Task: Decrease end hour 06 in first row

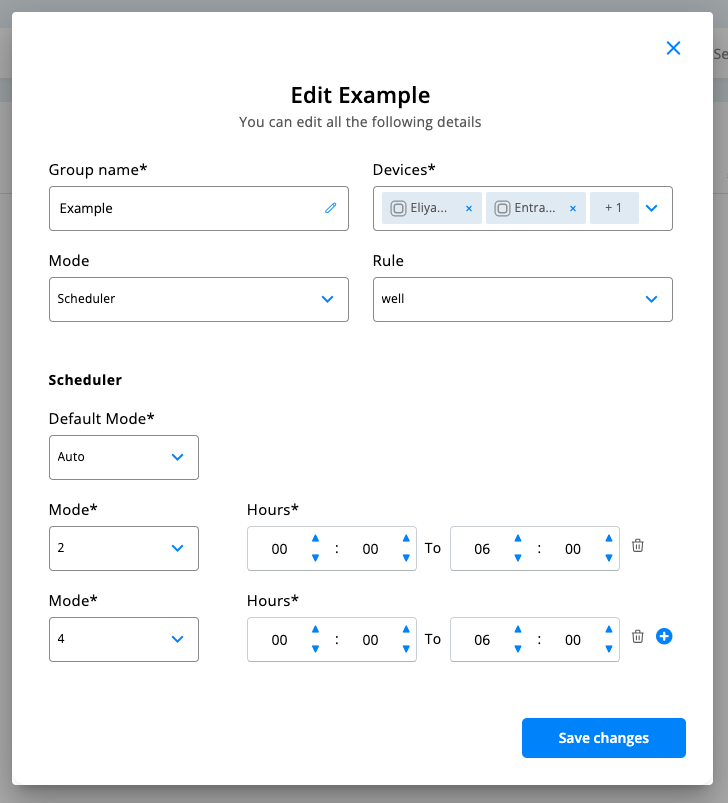Action: pos(518,558)
